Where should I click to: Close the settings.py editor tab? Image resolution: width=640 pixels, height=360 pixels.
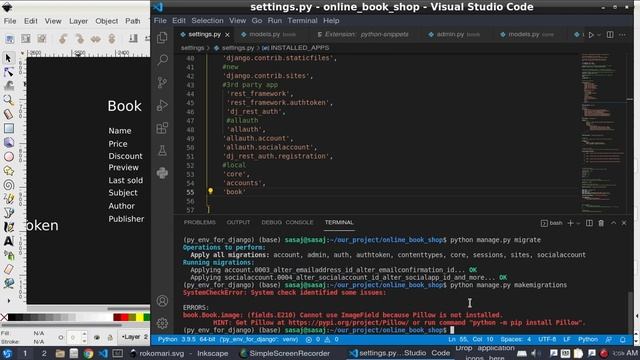click(x=227, y=35)
